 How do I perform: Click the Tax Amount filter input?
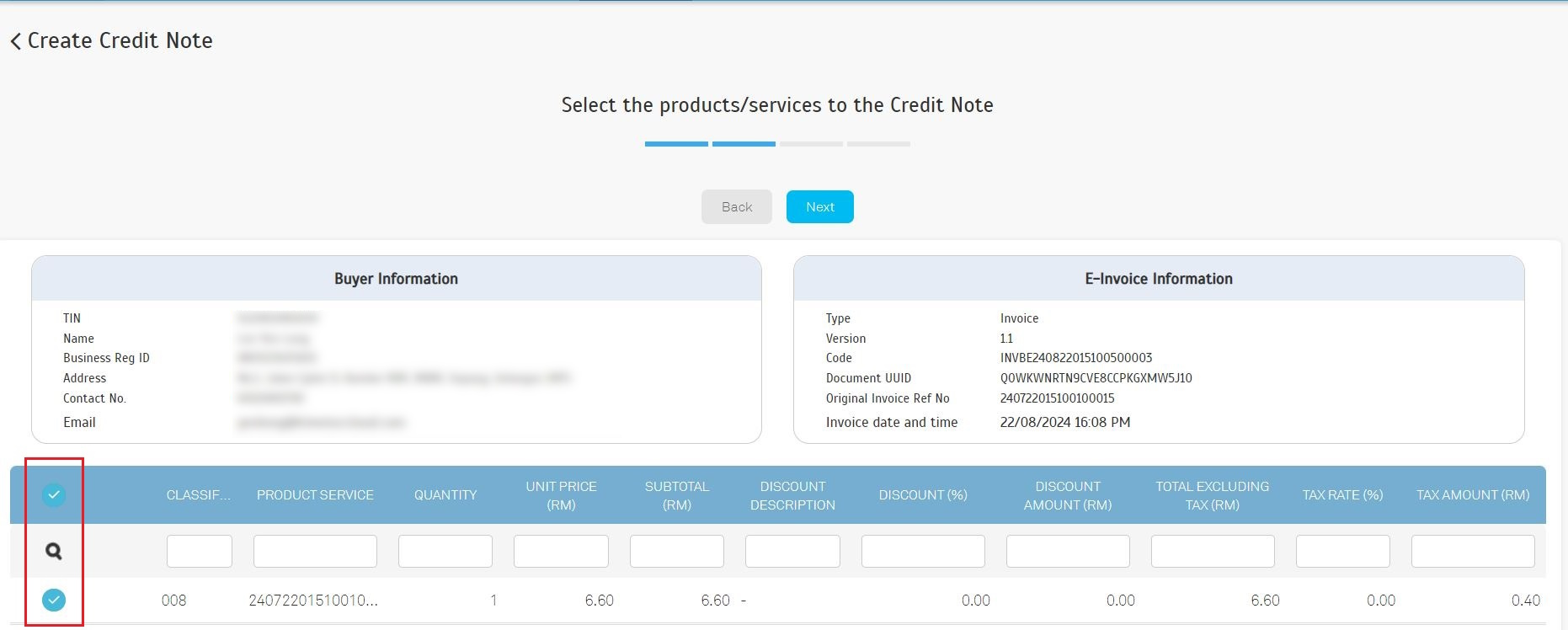click(1473, 551)
